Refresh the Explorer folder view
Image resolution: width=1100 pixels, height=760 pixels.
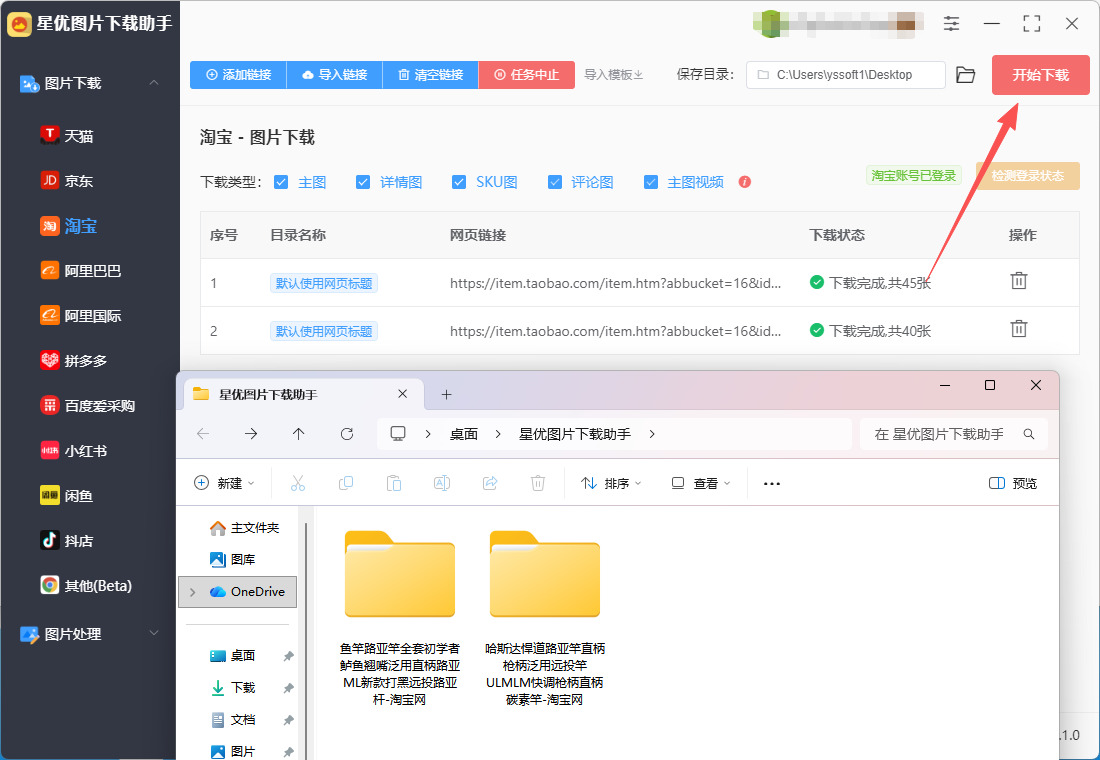(347, 434)
